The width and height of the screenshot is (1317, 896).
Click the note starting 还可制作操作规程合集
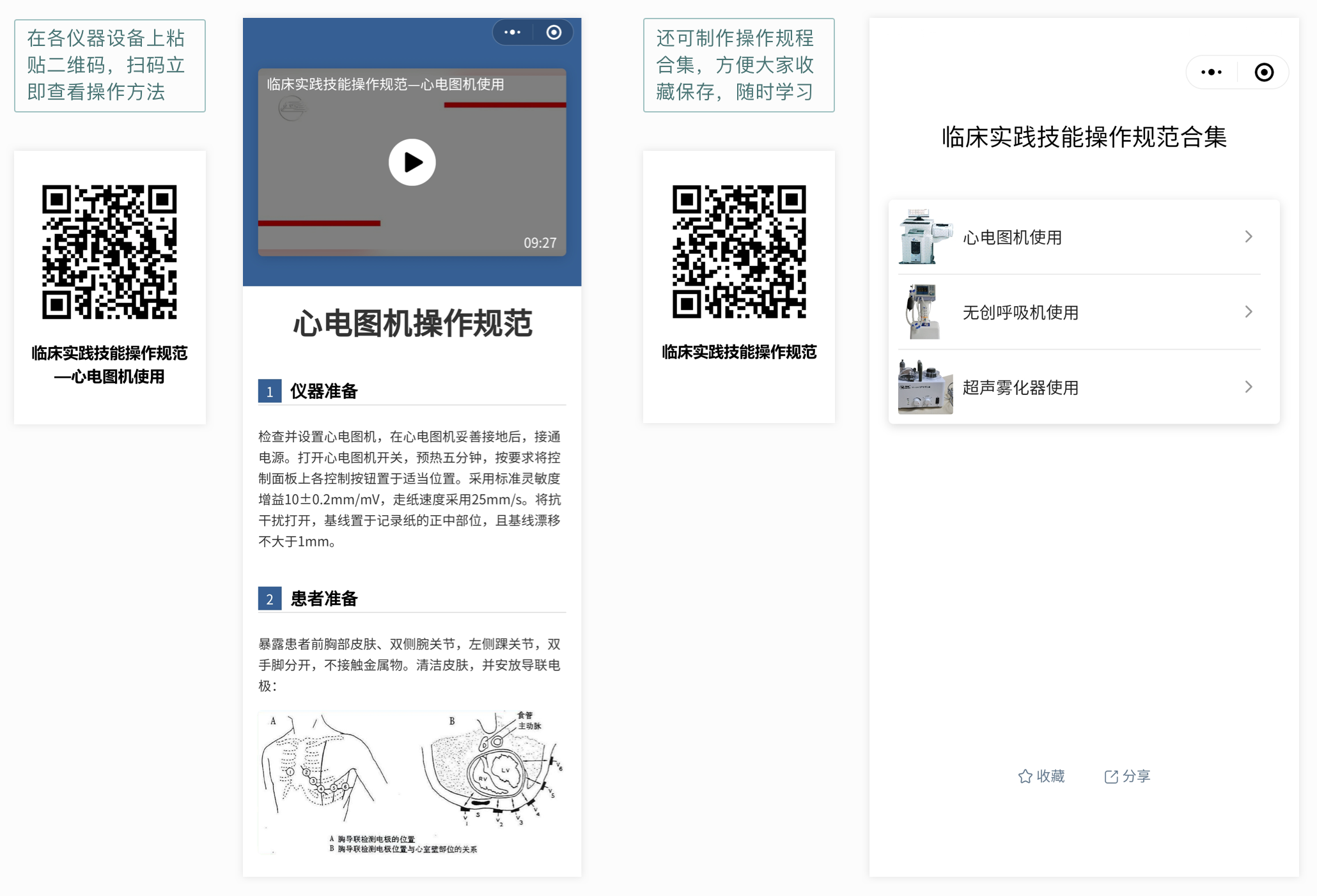(738, 65)
